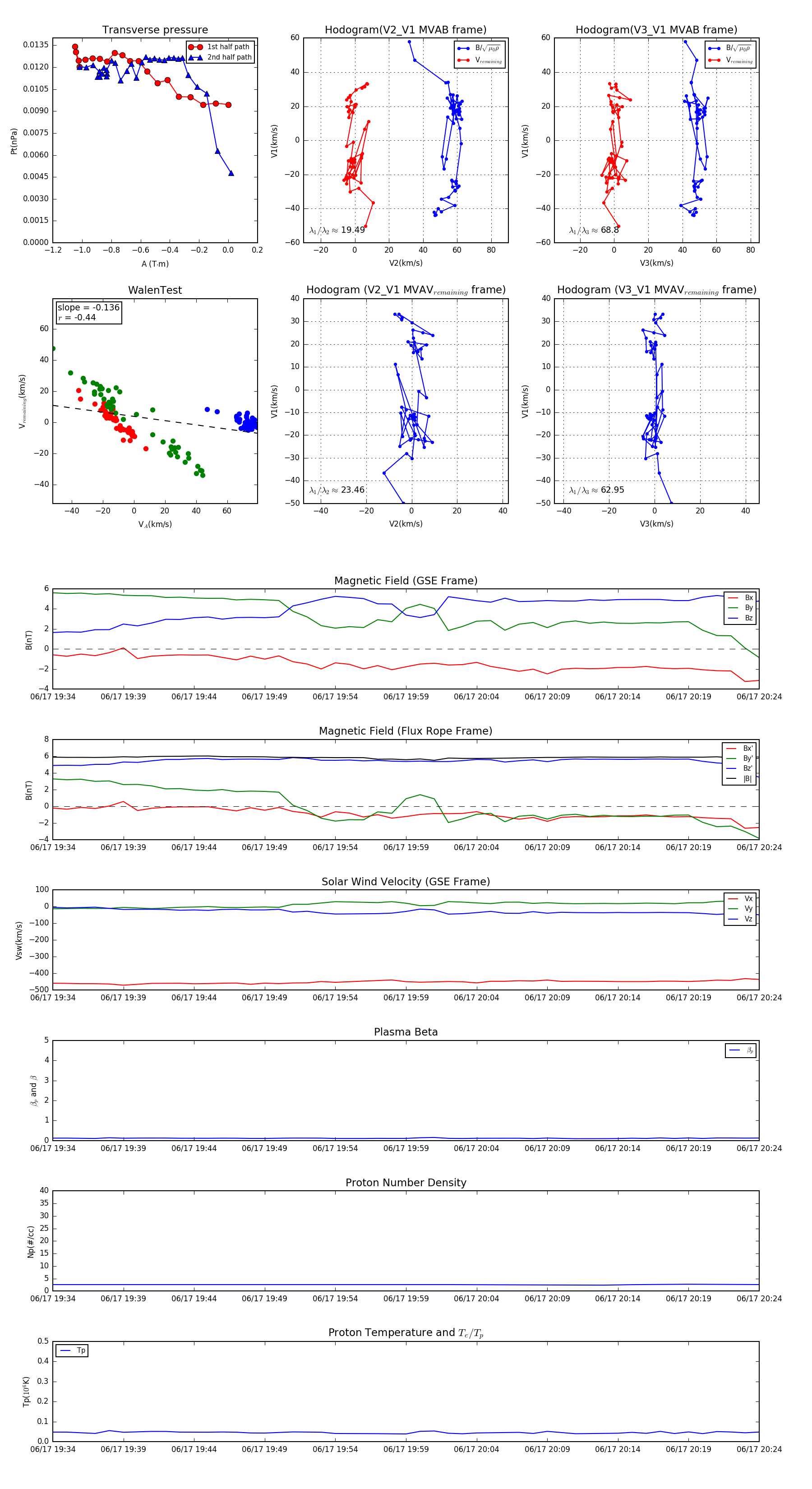Click the "Hodogram(V2_V1 MVAB frame)" title
This screenshot has height=1489, width=812.
[x=406, y=30]
